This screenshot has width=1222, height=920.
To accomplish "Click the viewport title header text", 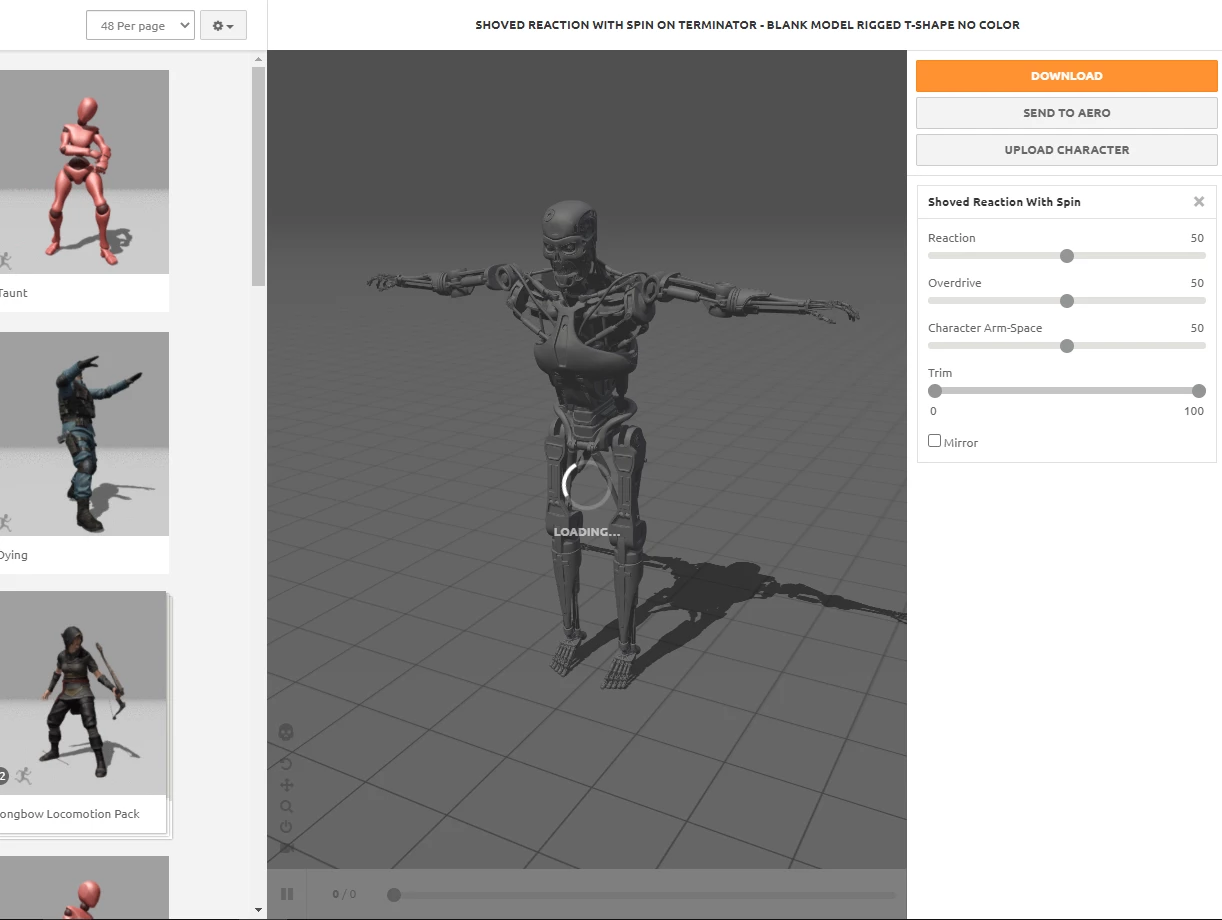I will 748,25.
